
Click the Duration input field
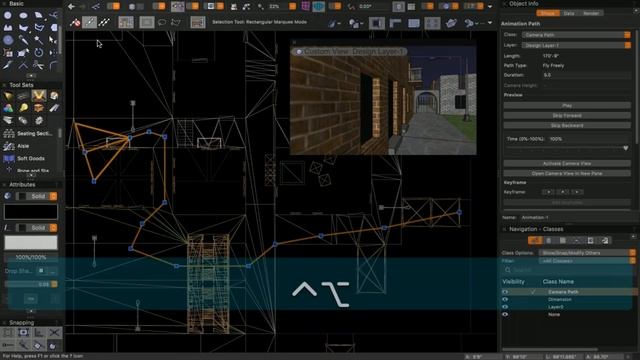point(586,75)
